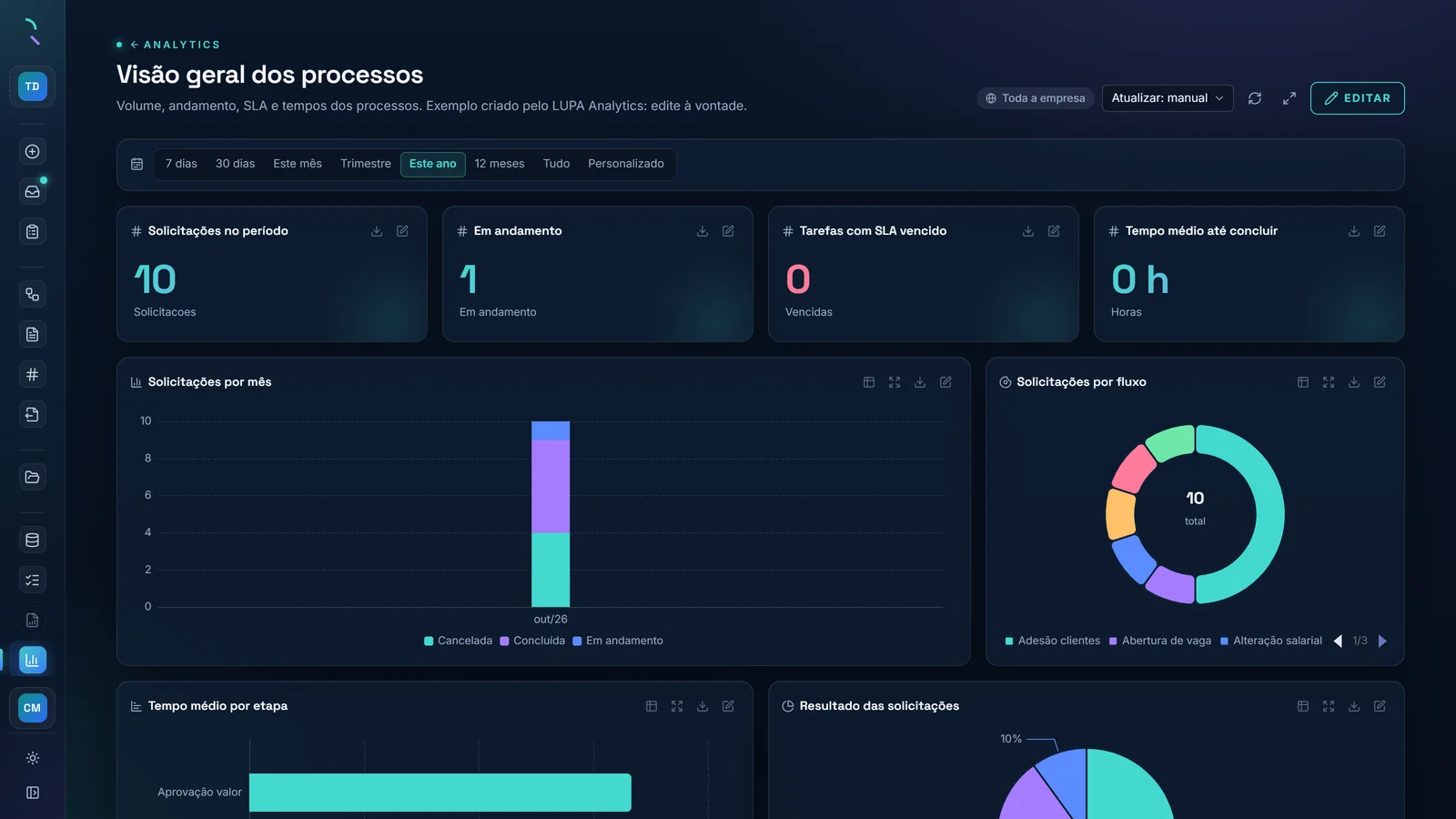Select the Personalizado period option
The width and height of the screenshot is (1456, 819).
tap(626, 164)
